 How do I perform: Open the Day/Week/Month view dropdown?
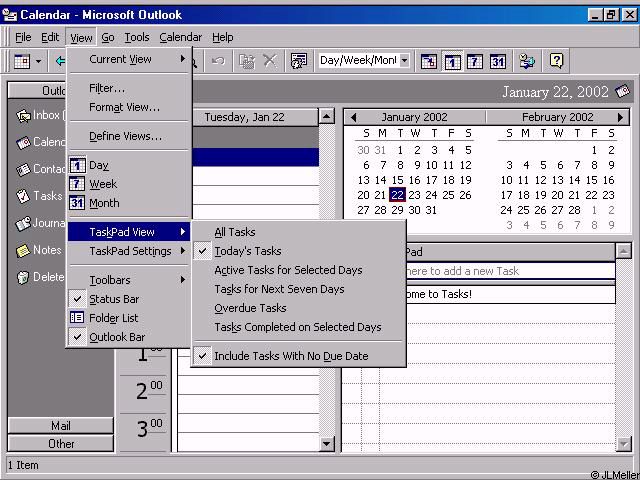(x=404, y=61)
